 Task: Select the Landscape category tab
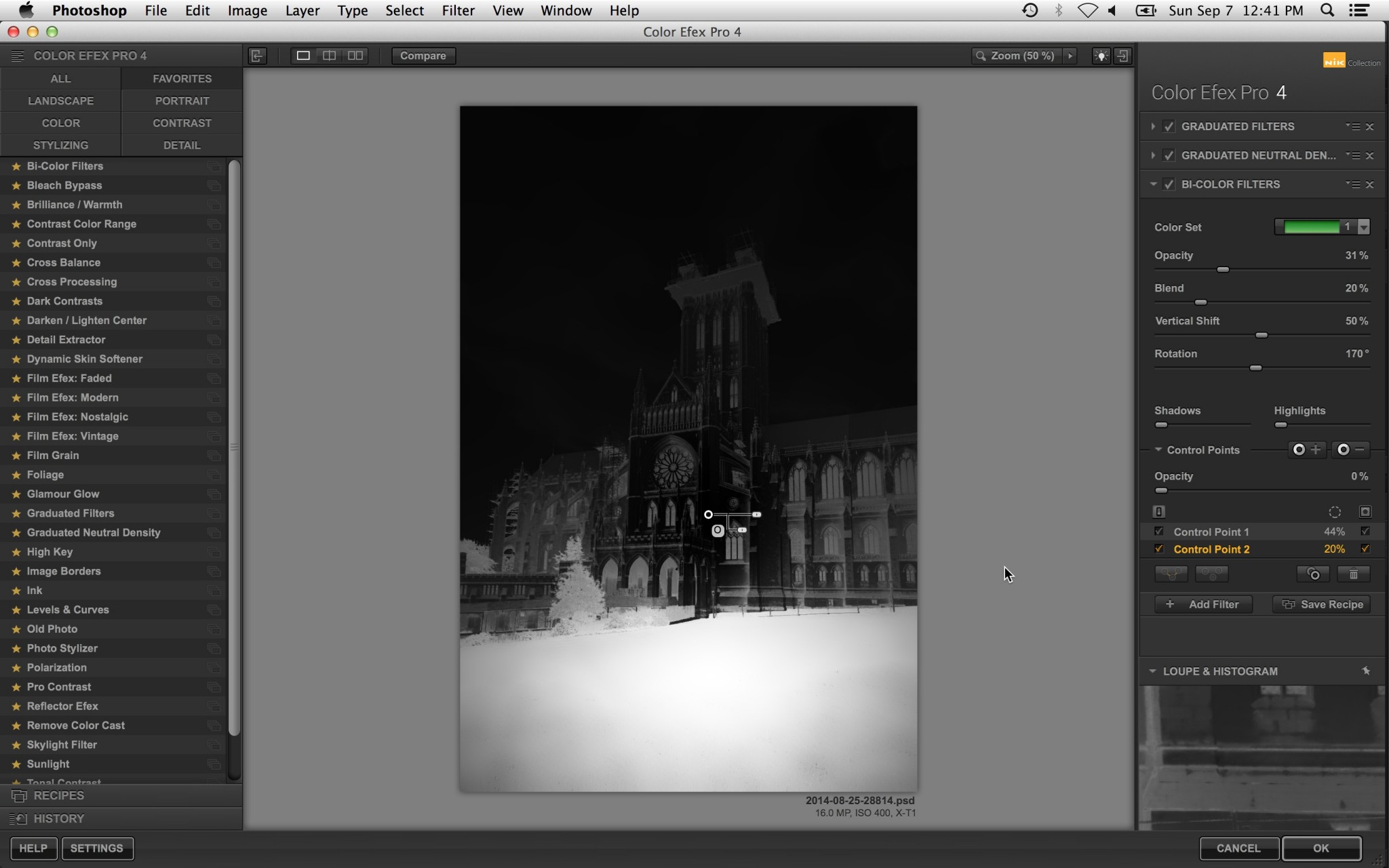point(60,101)
